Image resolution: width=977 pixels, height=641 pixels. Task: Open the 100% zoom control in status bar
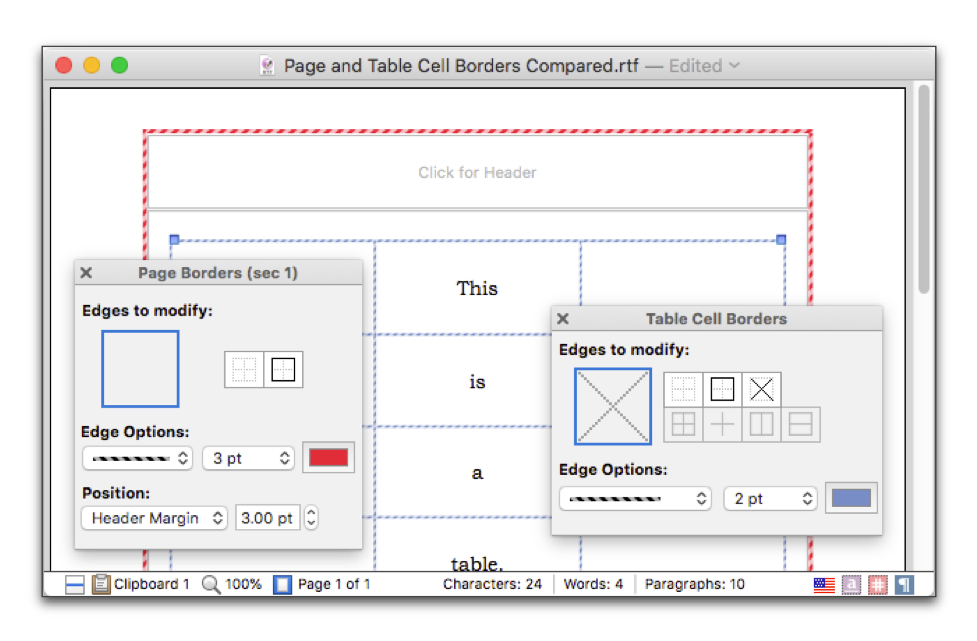[x=233, y=585]
